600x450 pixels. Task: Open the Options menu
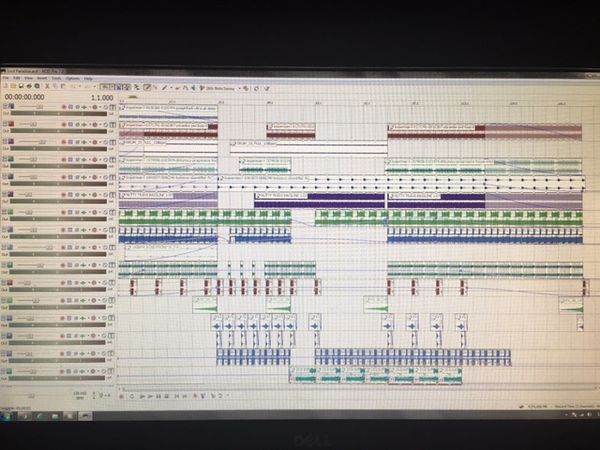73,77
